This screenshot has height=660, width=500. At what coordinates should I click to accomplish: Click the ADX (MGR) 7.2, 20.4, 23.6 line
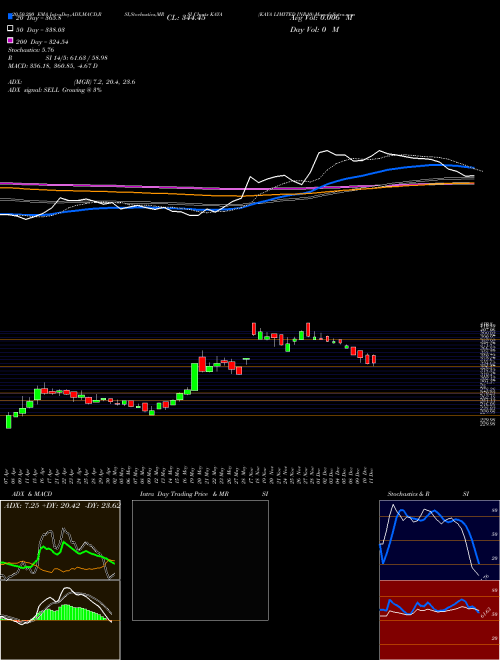(x=72, y=82)
